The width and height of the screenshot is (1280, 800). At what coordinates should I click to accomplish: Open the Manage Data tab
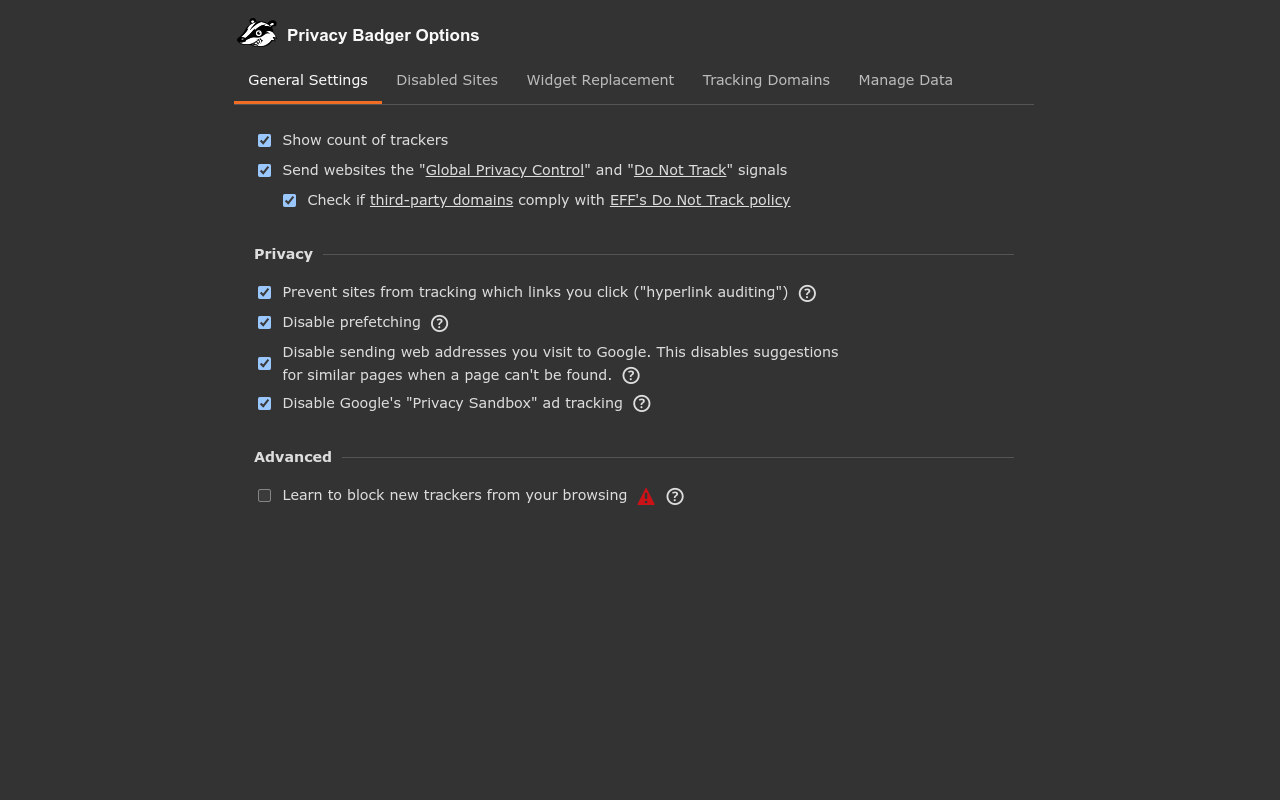(905, 80)
